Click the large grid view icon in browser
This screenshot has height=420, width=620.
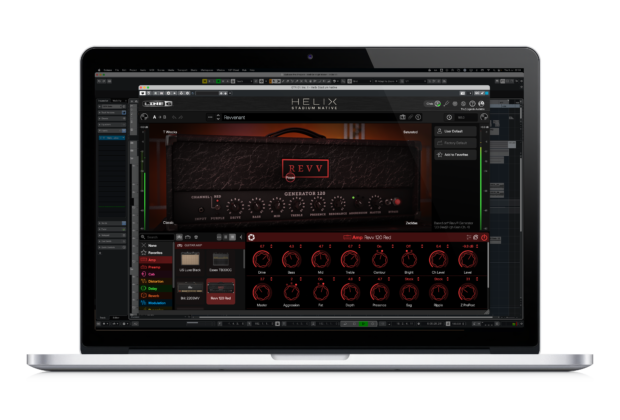pyautogui.click(x=232, y=237)
